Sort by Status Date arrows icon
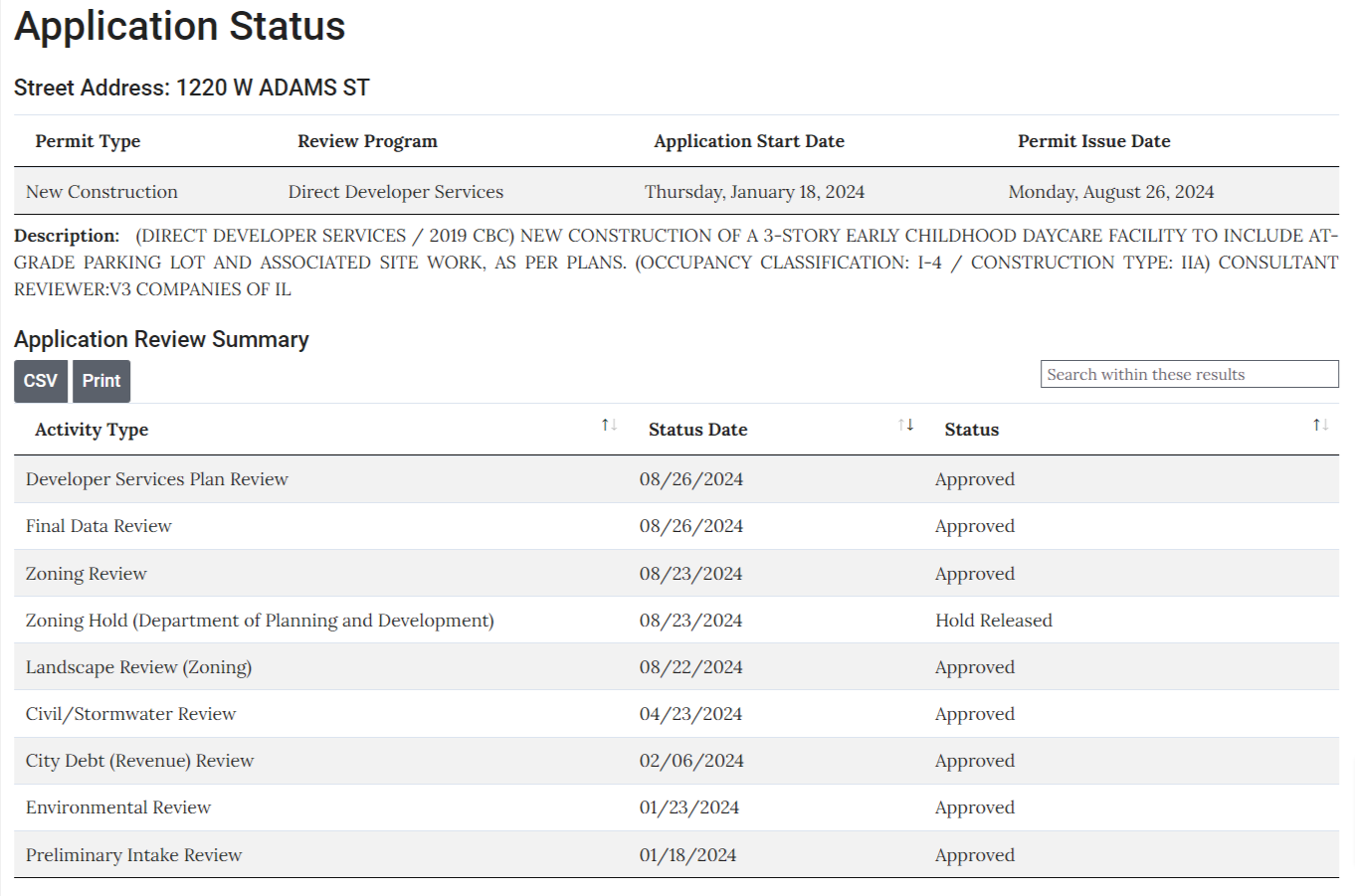Image resolution: width=1355 pixels, height=896 pixels. 905,426
